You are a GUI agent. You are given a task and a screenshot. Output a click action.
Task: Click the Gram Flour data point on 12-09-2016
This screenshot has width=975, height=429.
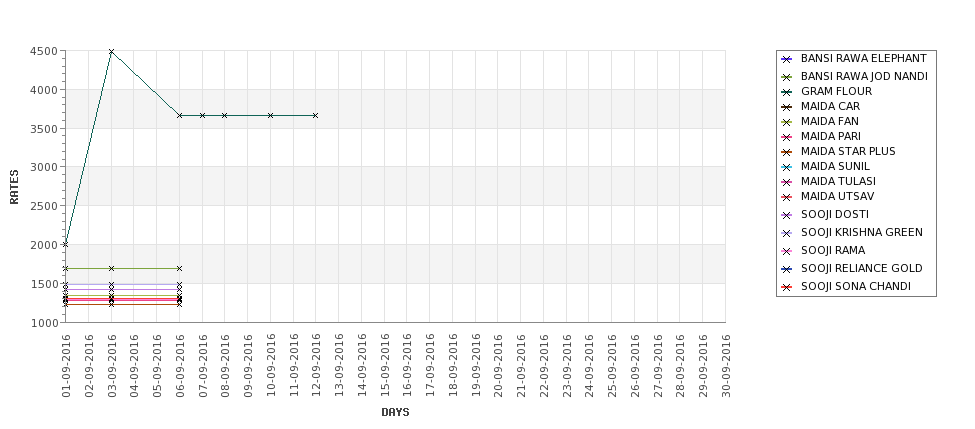click(x=315, y=116)
